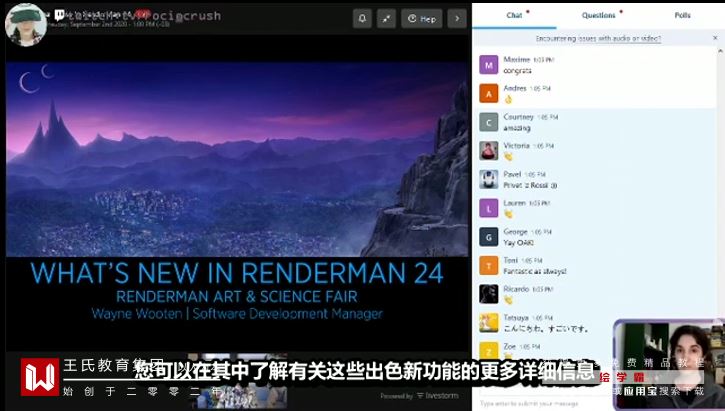Click the right chevron collapse sidebar button
This screenshot has width=725, height=411.
(457, 18)
